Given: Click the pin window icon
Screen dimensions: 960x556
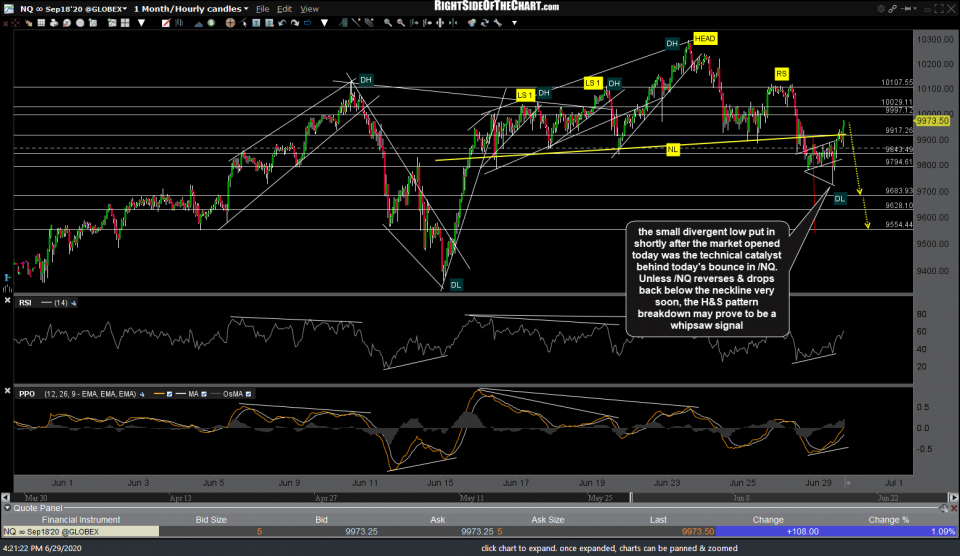Looking at the screenshot, I should click(x=905, y=9).
